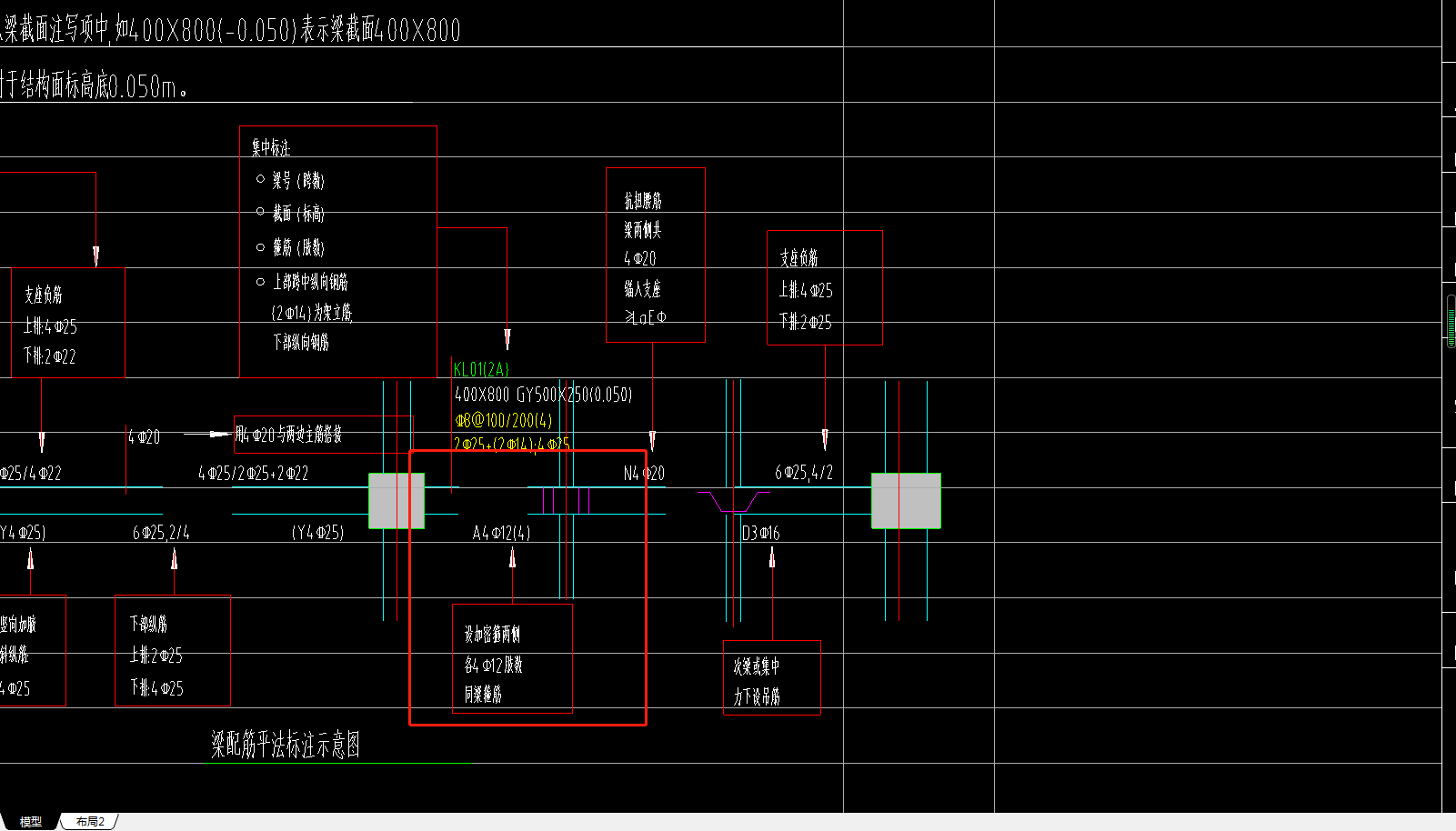Select the drawing title 梁配筋平法标注示意图
Viewport: 1456px width, 831px height.
(x=286, y=746)
